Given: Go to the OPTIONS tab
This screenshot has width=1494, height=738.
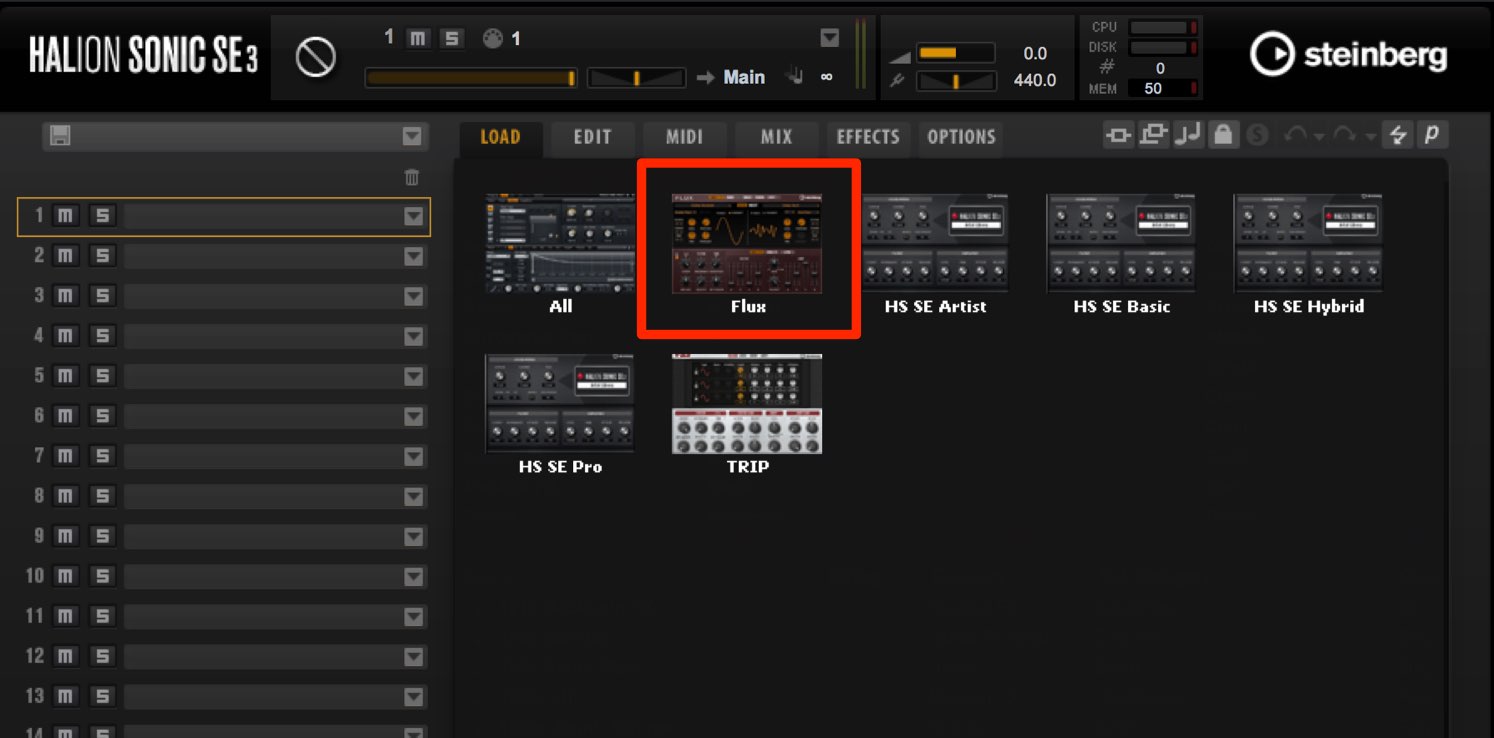Looking at the screenshot, I should [961, 137].
